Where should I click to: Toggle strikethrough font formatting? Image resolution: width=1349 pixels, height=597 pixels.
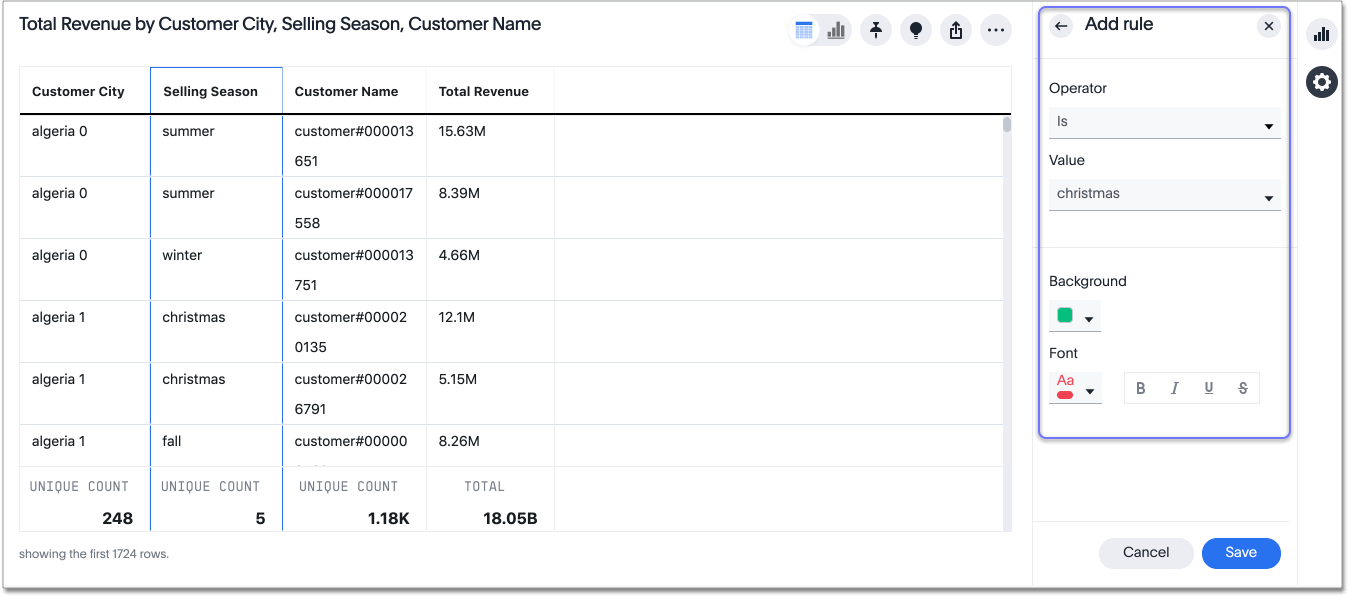(x=1243, y=388)
